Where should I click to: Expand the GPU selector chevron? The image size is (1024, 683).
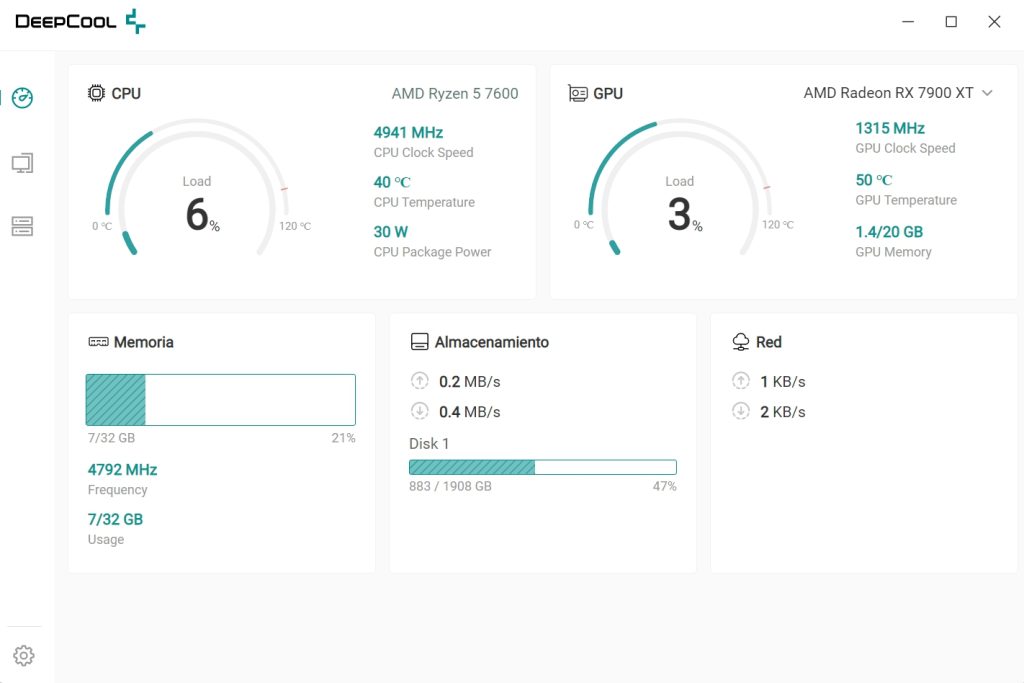987,93
